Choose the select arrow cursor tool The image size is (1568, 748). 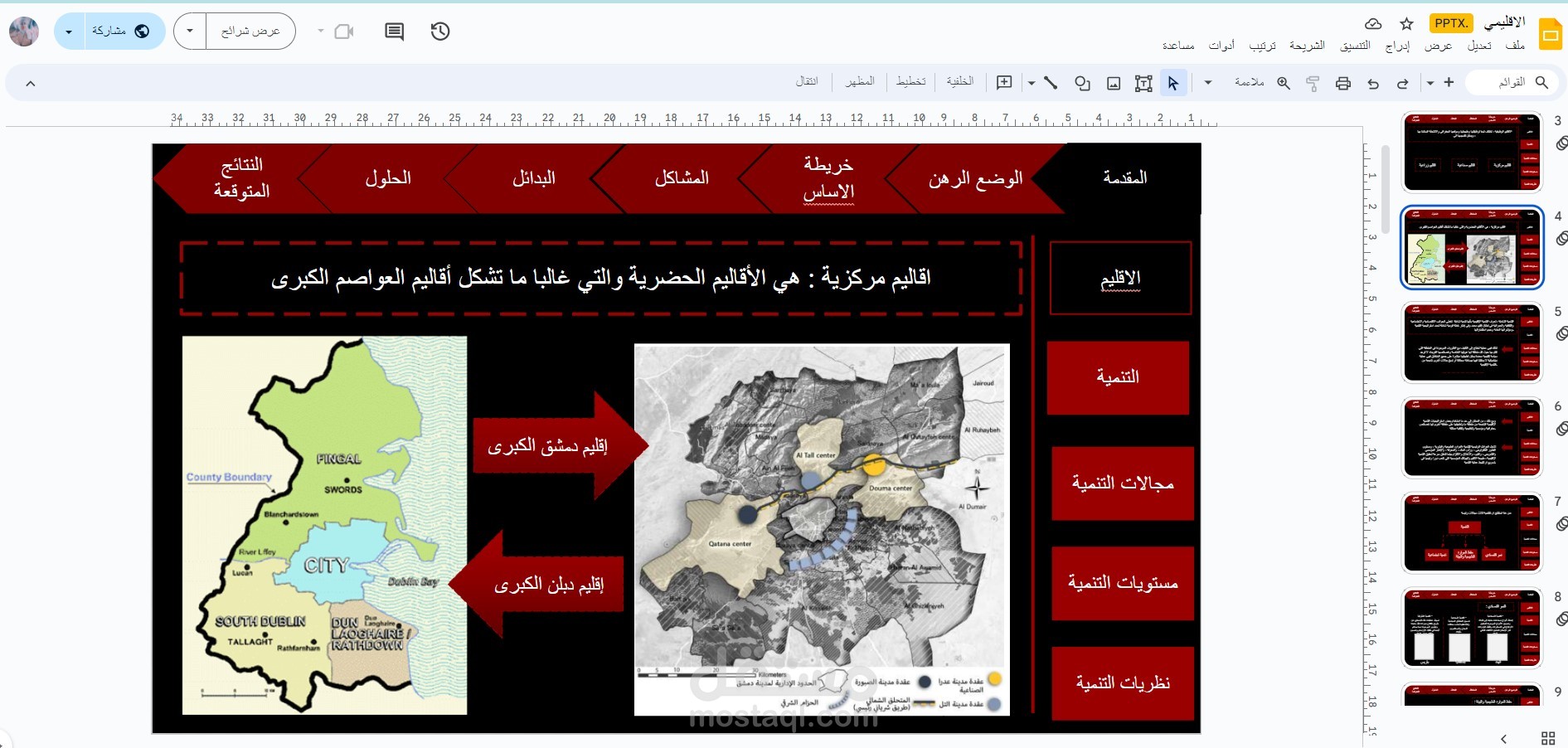(1172, 83)
